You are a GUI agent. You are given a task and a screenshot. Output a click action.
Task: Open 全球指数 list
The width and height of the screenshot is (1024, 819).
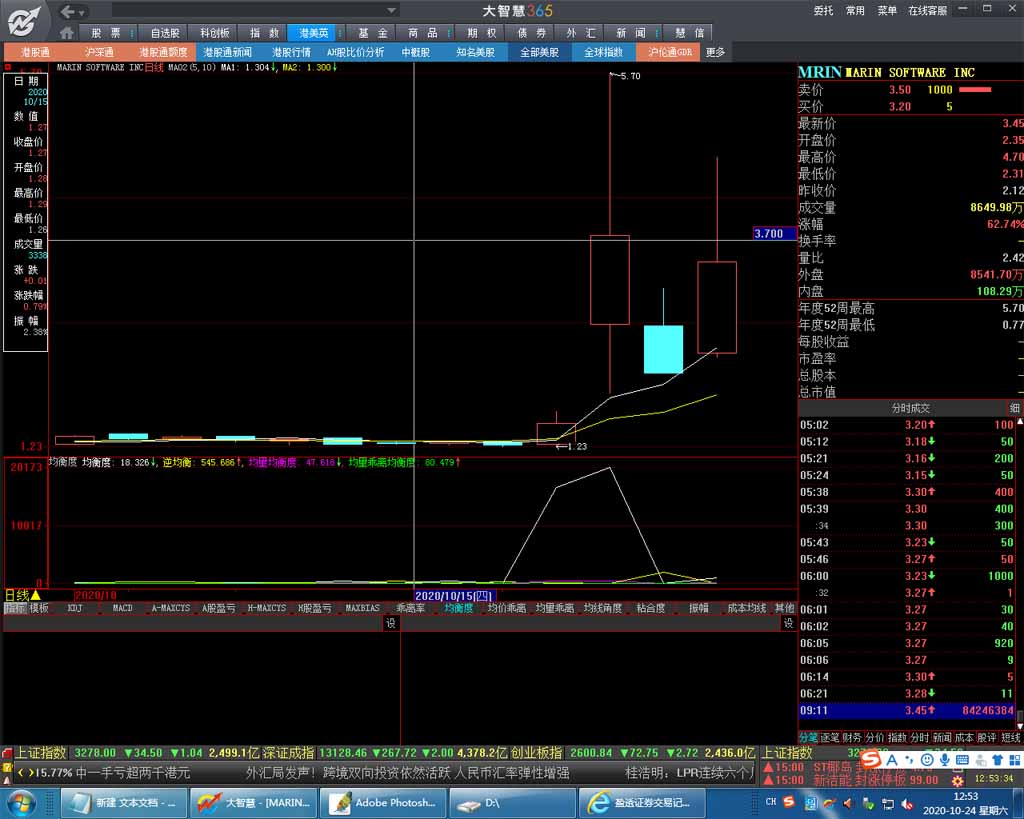(603, 52)
